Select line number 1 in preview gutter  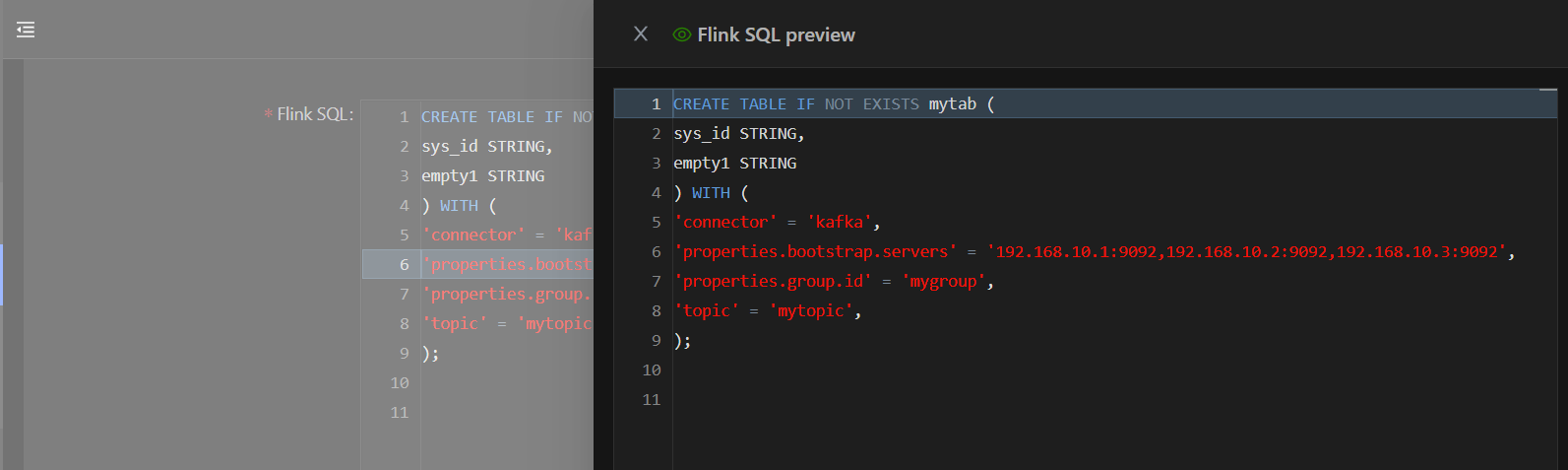(656, 103)
